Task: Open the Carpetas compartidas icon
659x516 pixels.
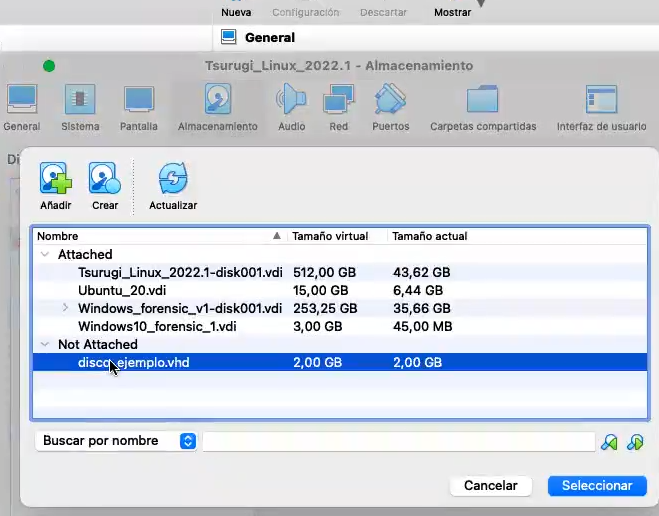Action: tap(482, 99)
